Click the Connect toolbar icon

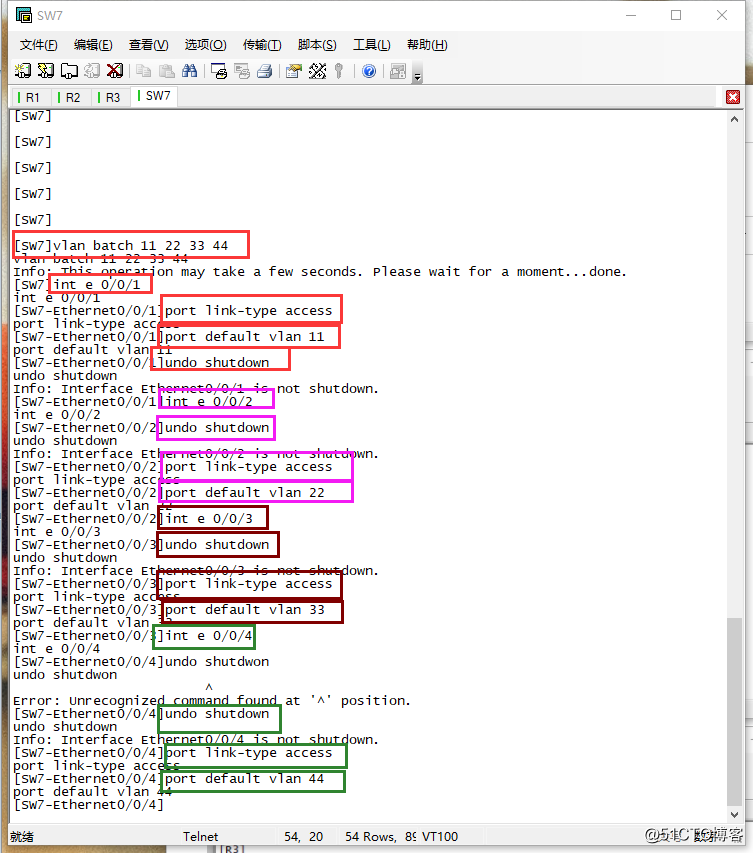click(22, 71)
